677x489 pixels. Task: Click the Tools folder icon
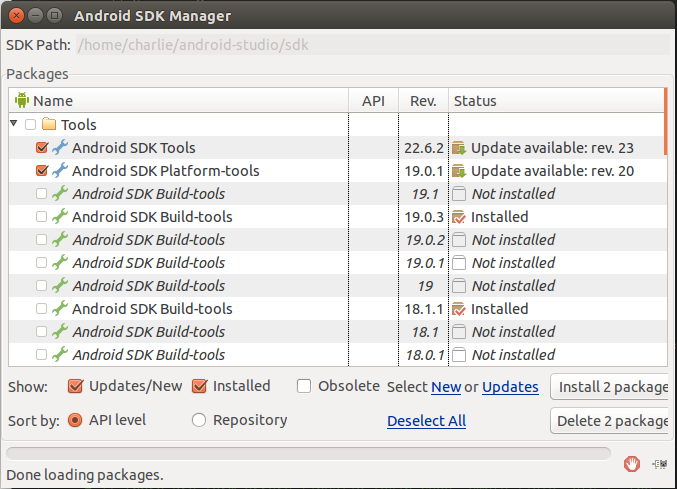49,125
